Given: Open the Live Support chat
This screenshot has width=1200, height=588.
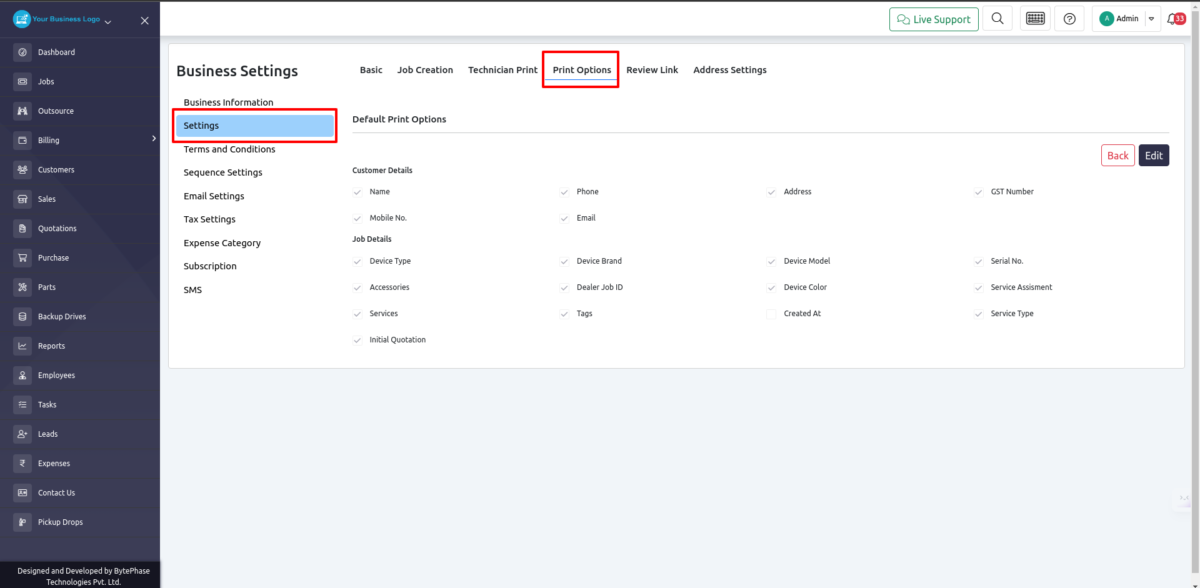Looking at the screenshot, I should pos(933,18).
